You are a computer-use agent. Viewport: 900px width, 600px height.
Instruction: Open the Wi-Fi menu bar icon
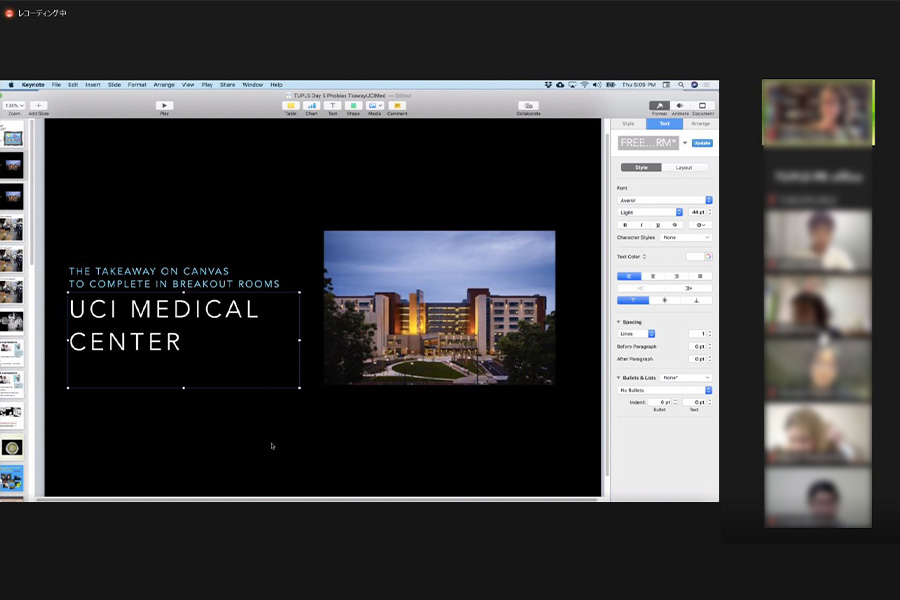(584, 84)
